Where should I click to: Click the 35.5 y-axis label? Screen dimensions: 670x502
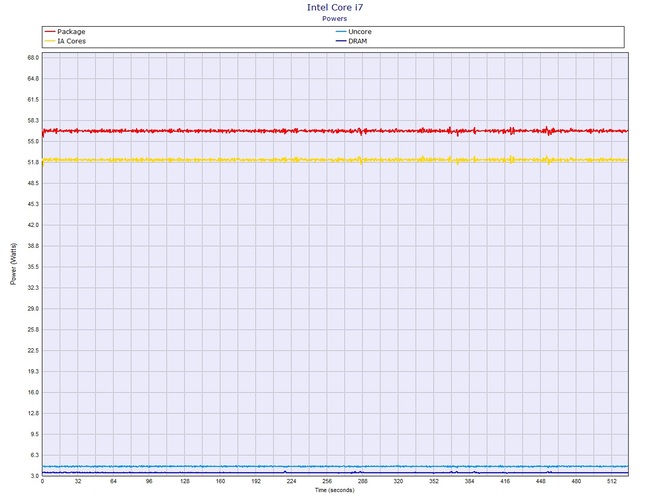click(33, 267)
